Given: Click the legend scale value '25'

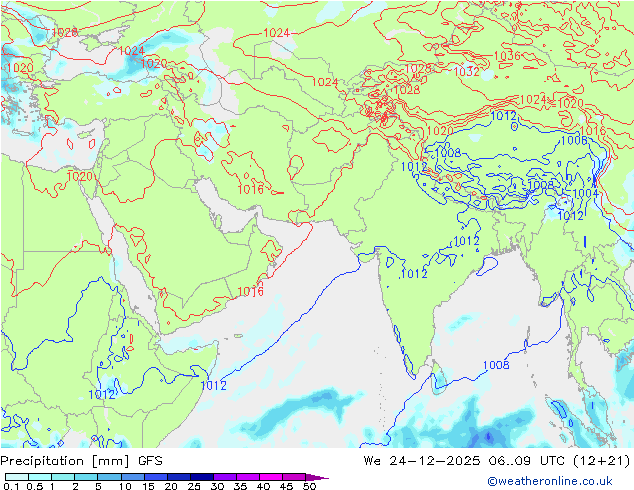Looking at the screenshot, I should click(194, 486).
